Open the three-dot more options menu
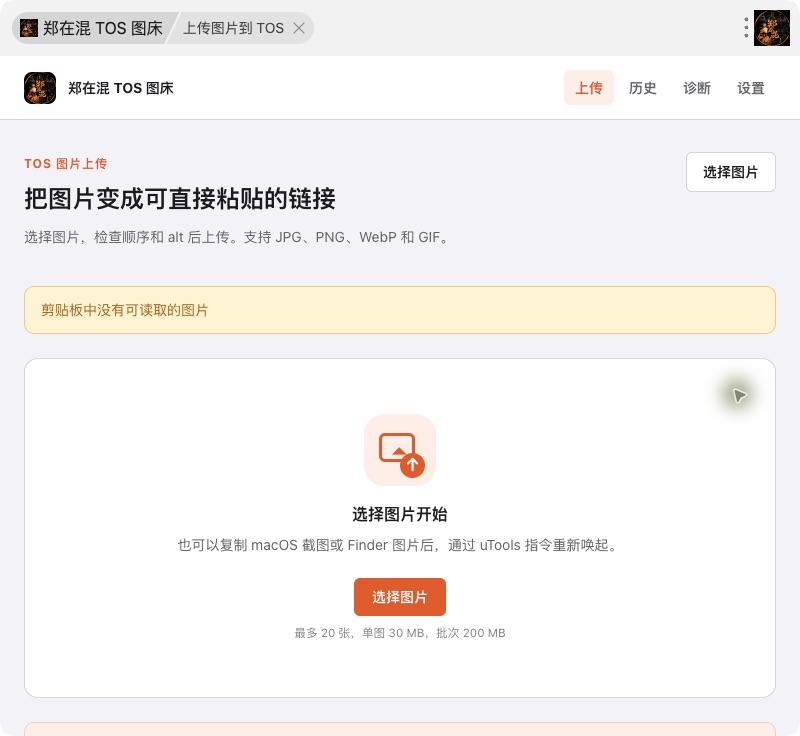 tap(746, 28)
